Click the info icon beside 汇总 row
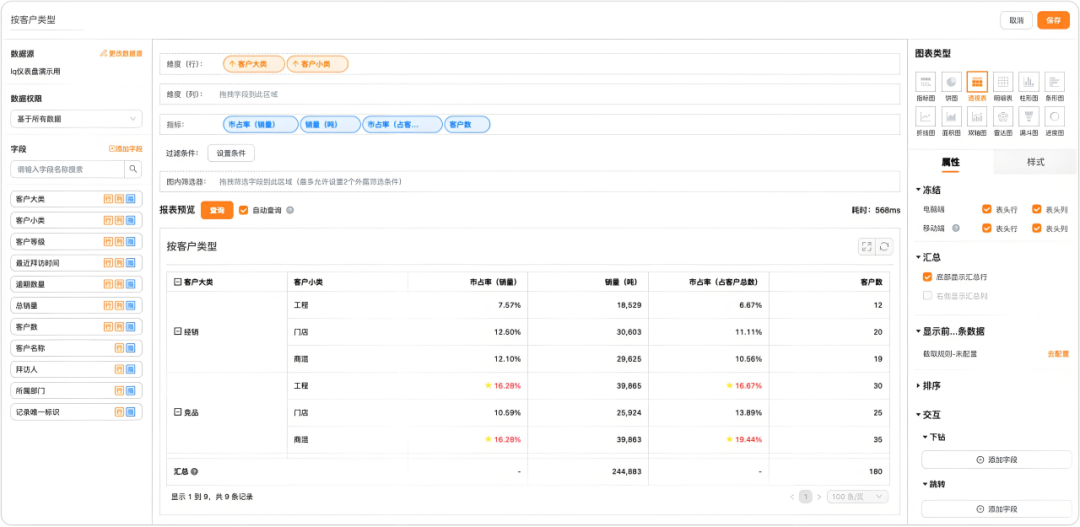This screenshot has height=527, width=1080. coord(194,472)
